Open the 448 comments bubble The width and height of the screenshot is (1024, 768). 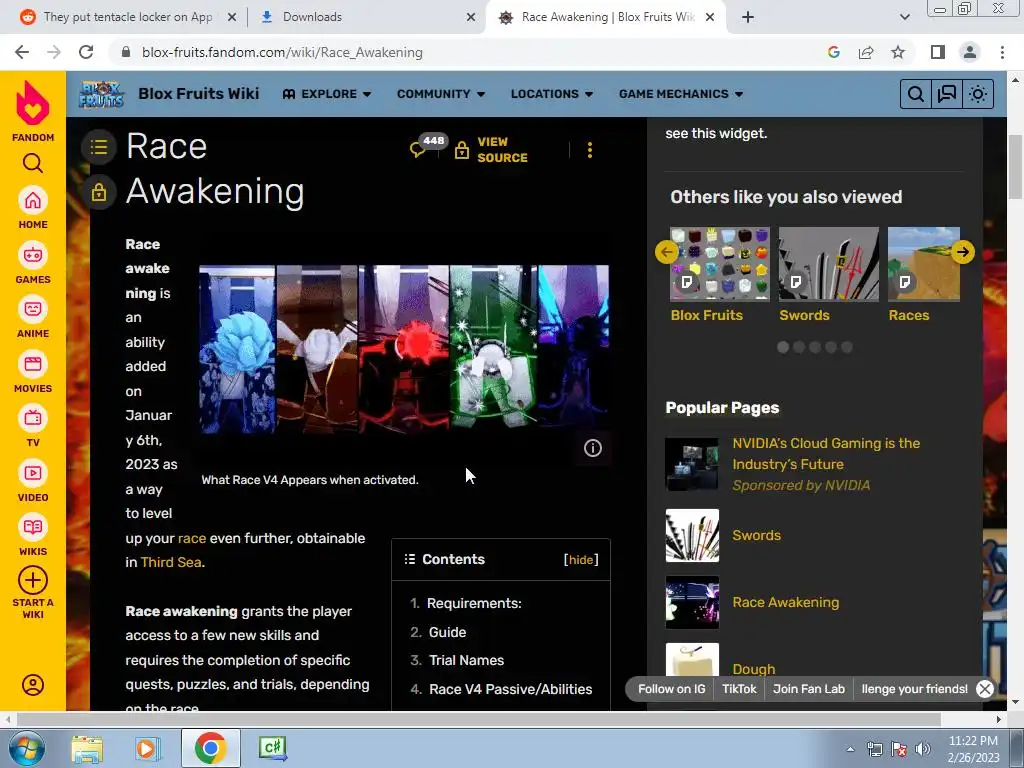click(x=426, y=148)
